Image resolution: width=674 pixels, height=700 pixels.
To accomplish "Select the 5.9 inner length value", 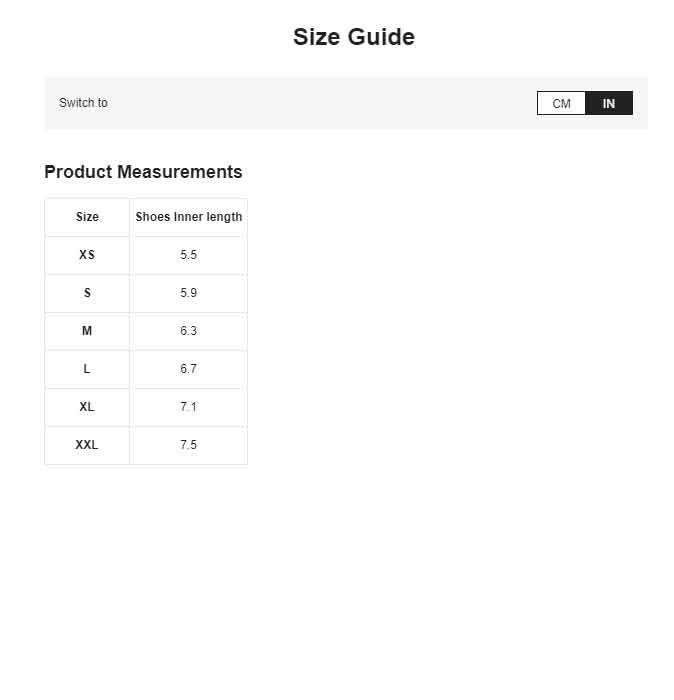I will tap(189, 293).
